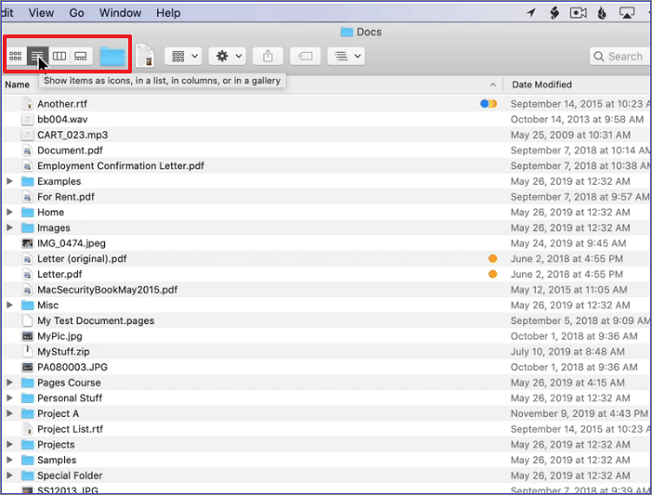Expand the Pages Course folder
This screenshot has height=495, width=652.
tap(9, 382)
